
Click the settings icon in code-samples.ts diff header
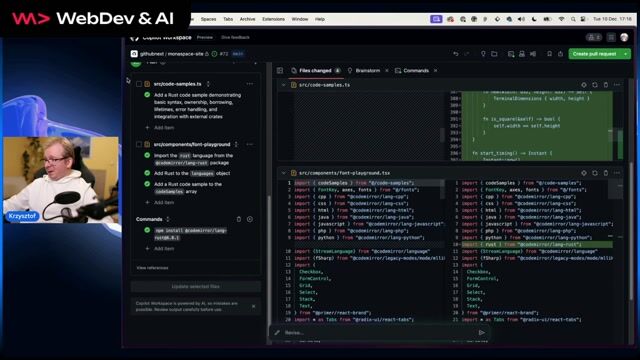pyautogui.click(x=584, y=85)
